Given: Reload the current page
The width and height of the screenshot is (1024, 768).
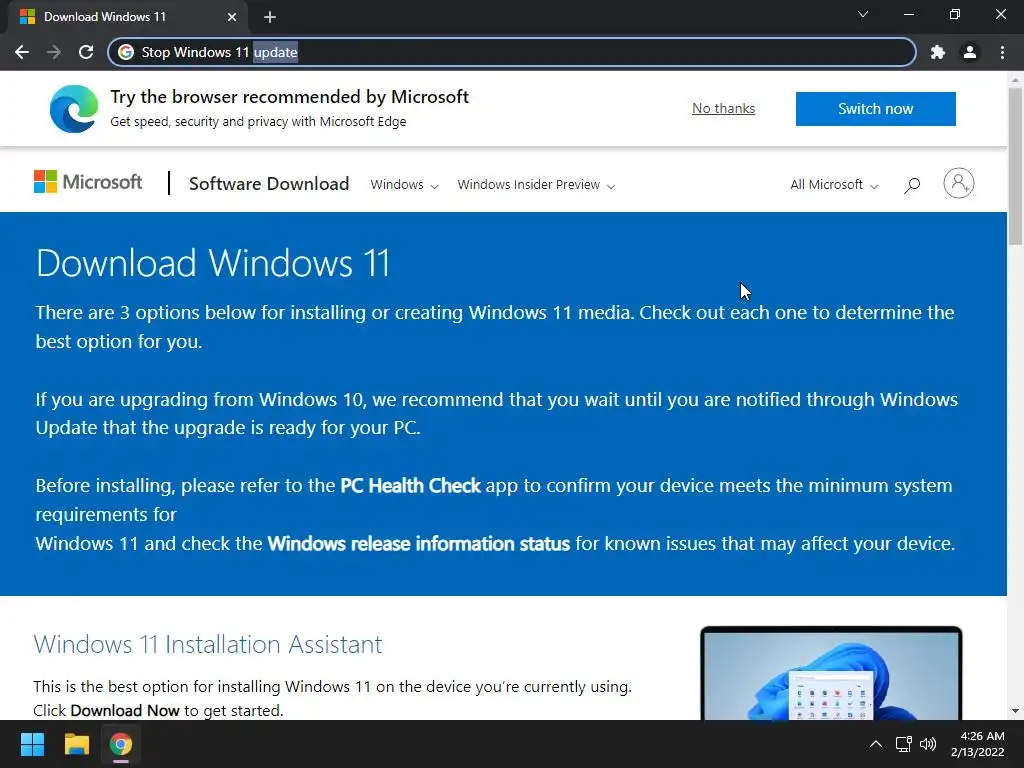Looking at the screenshot, I should [86, 52].
